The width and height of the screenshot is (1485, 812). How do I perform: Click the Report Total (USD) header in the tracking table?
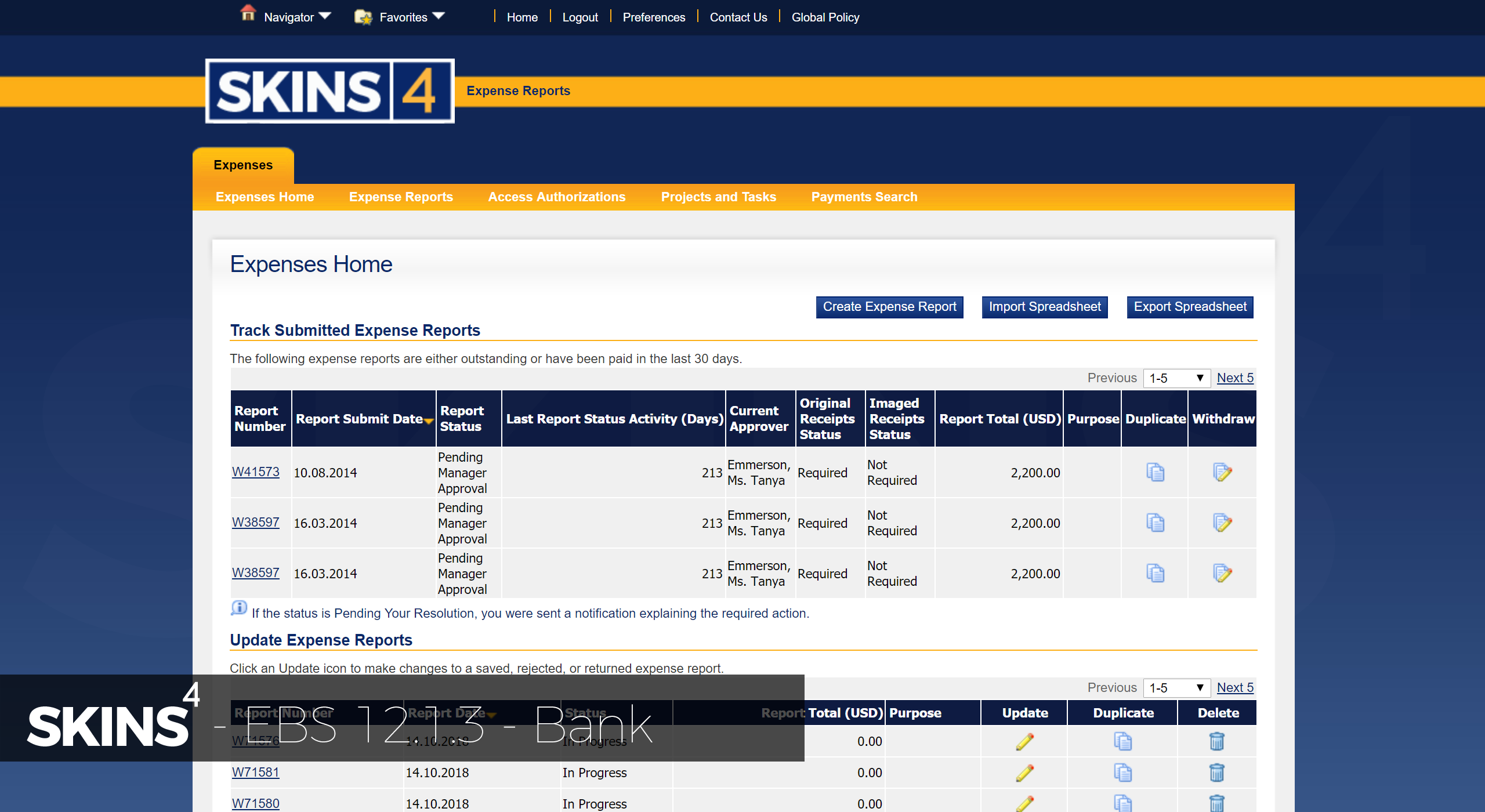[x=999, y=419]
